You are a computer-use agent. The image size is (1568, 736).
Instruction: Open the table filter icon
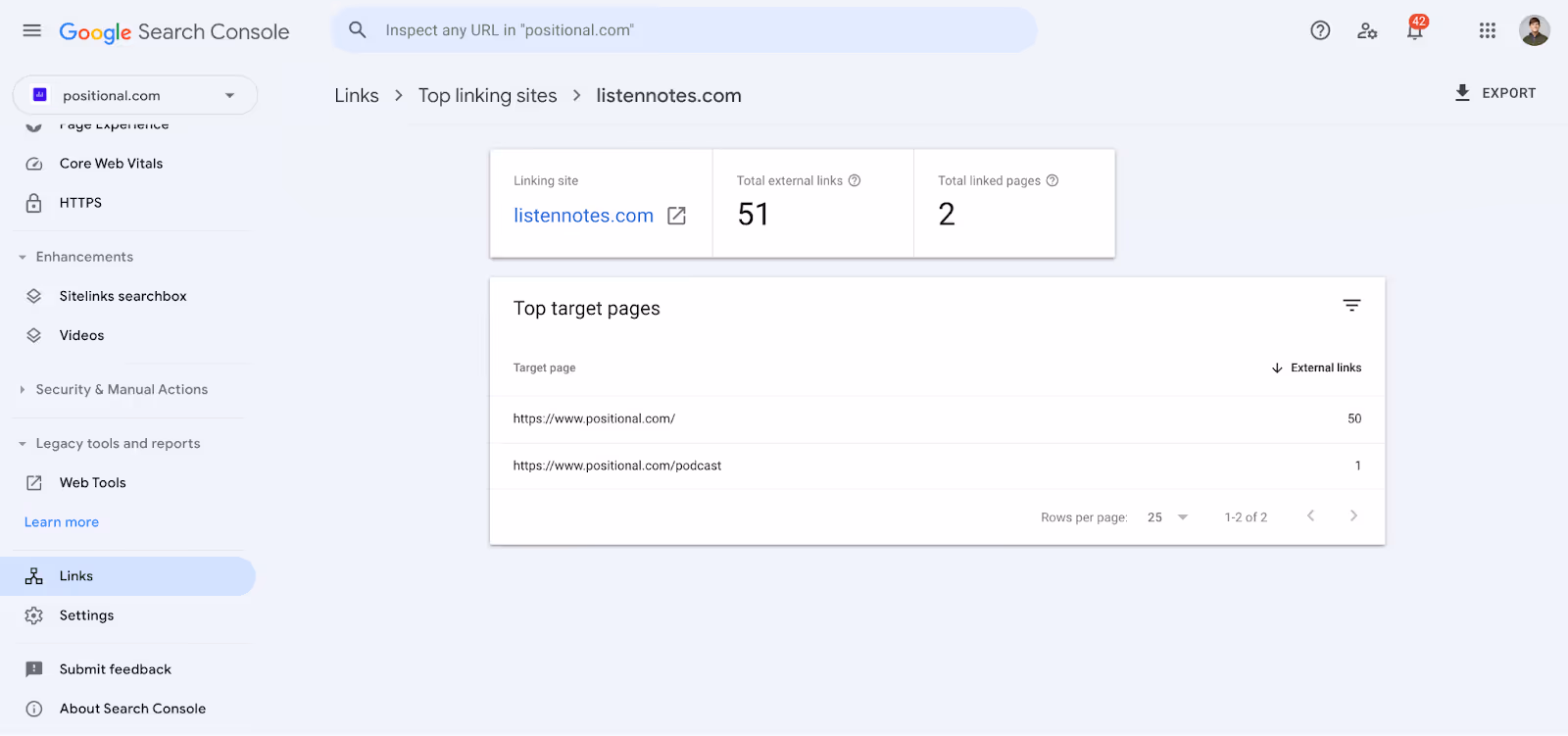pyautogui.click(x=1351, y=306)
